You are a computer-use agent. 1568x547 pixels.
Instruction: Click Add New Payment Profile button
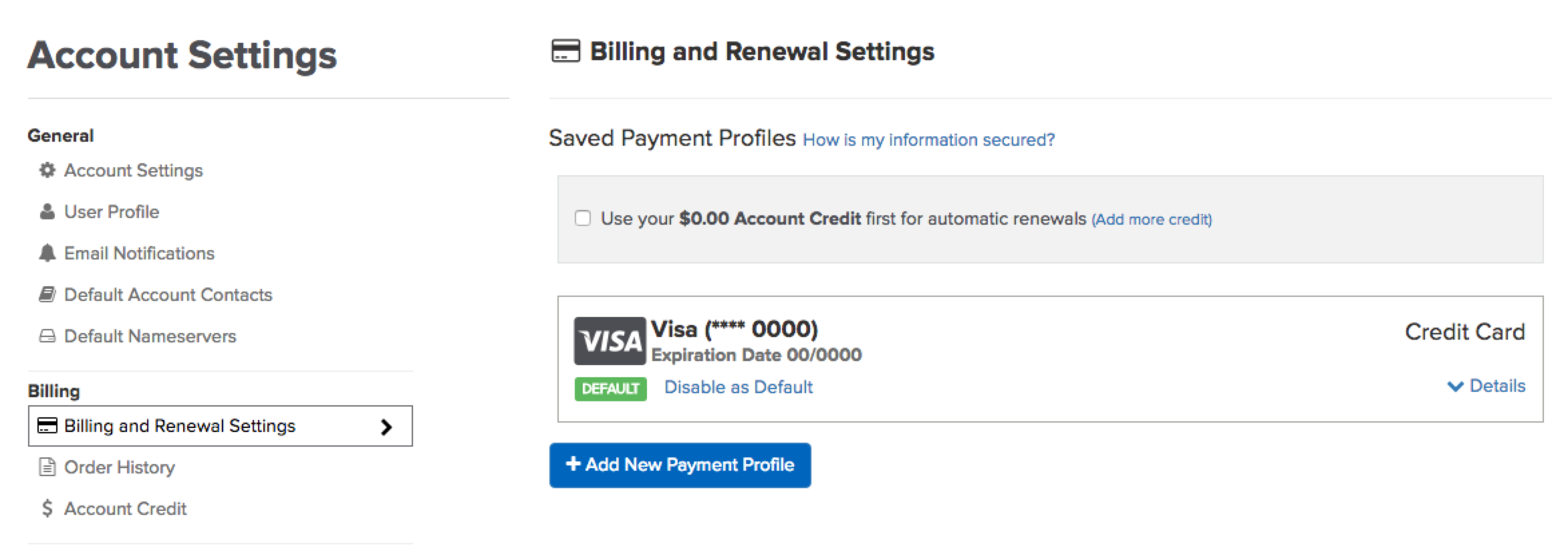coord(680,465)
